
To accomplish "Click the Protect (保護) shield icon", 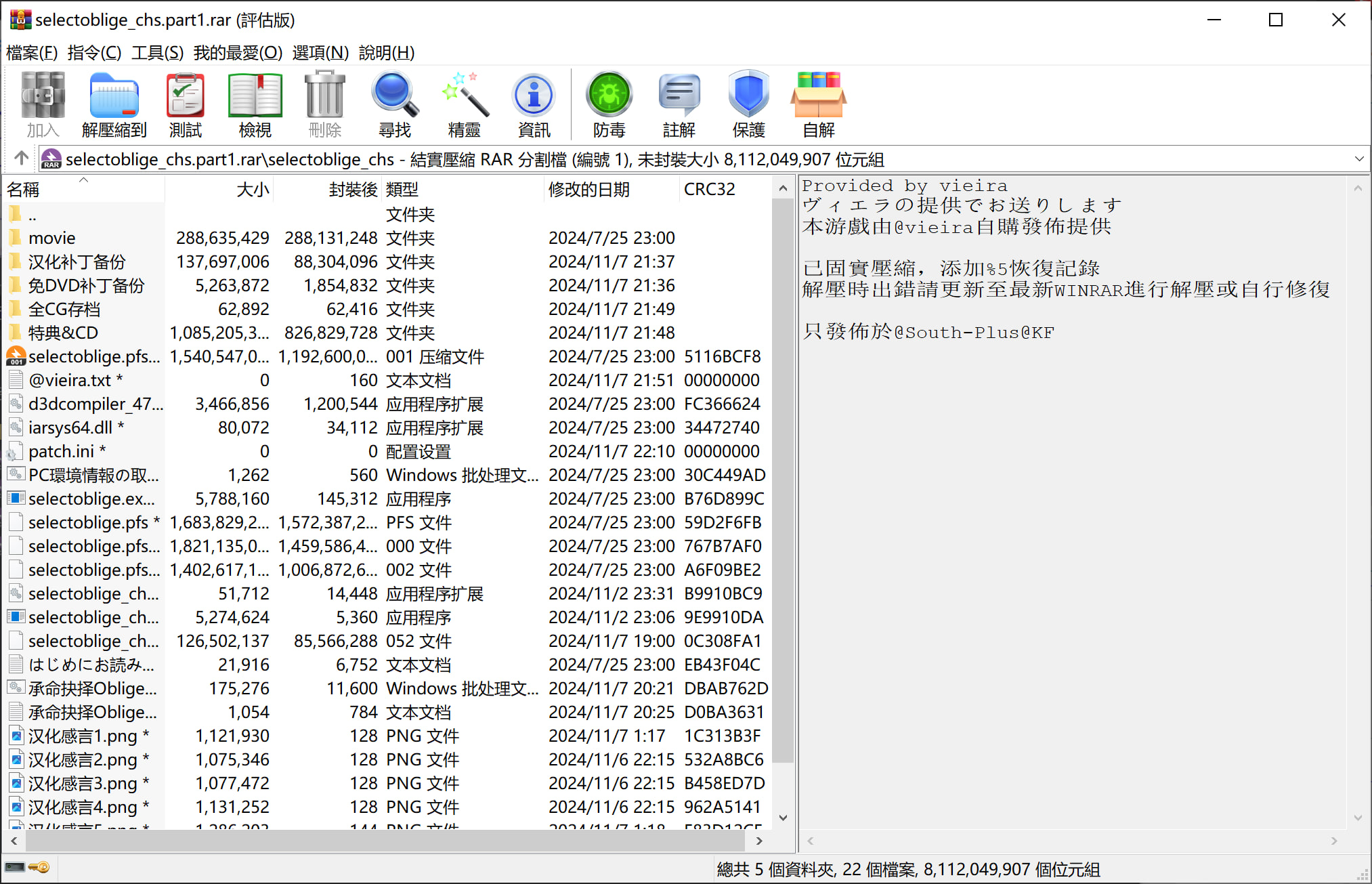I will (x=748, y=104).
